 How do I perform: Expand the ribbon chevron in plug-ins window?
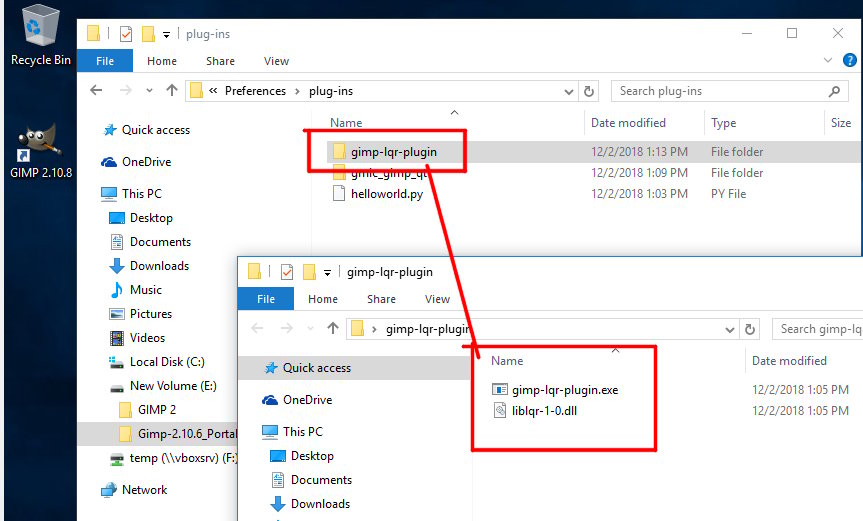coord(828,60)
